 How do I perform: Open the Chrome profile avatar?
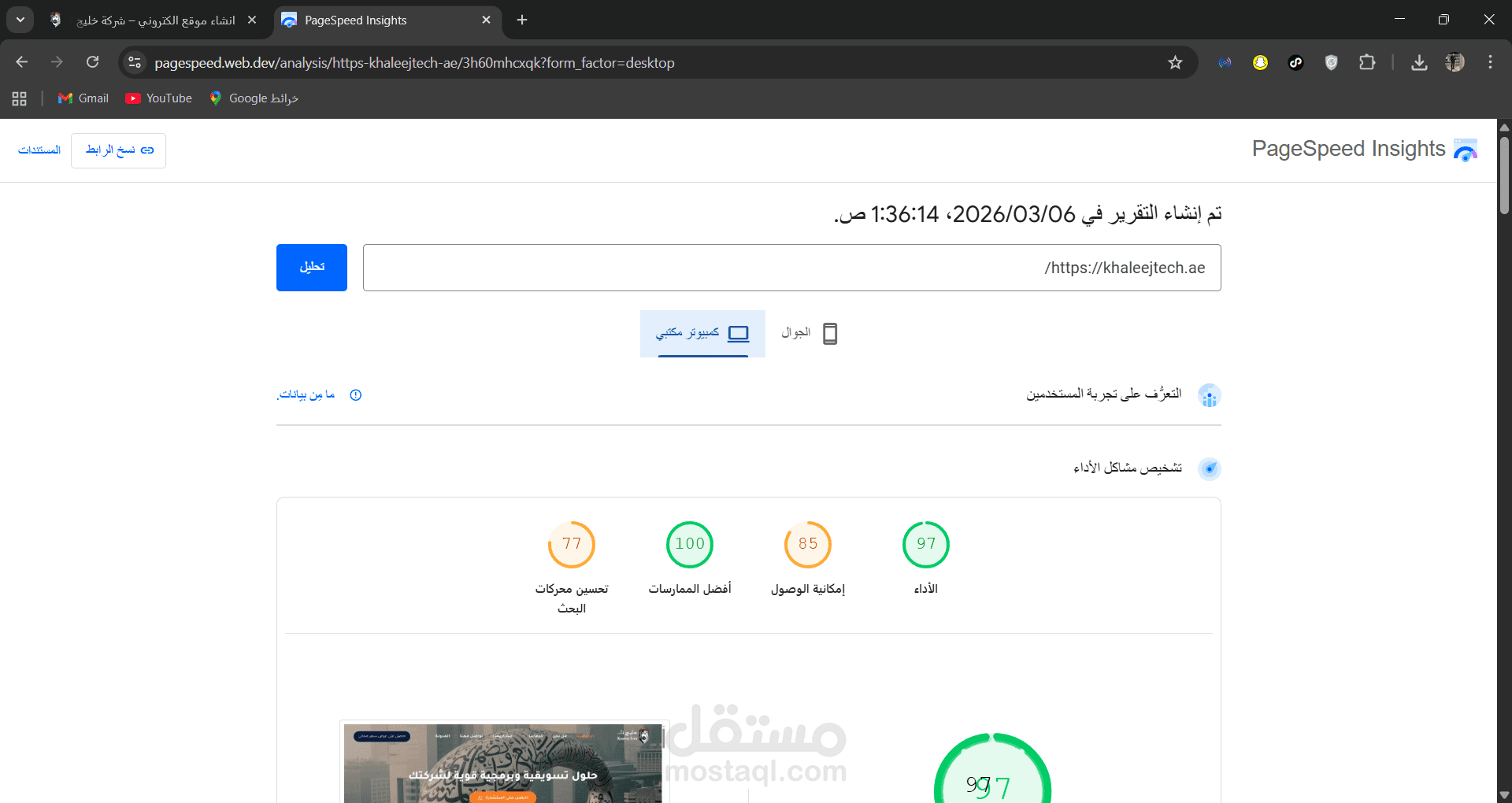pyautogui.click(x=1455, y=63)
